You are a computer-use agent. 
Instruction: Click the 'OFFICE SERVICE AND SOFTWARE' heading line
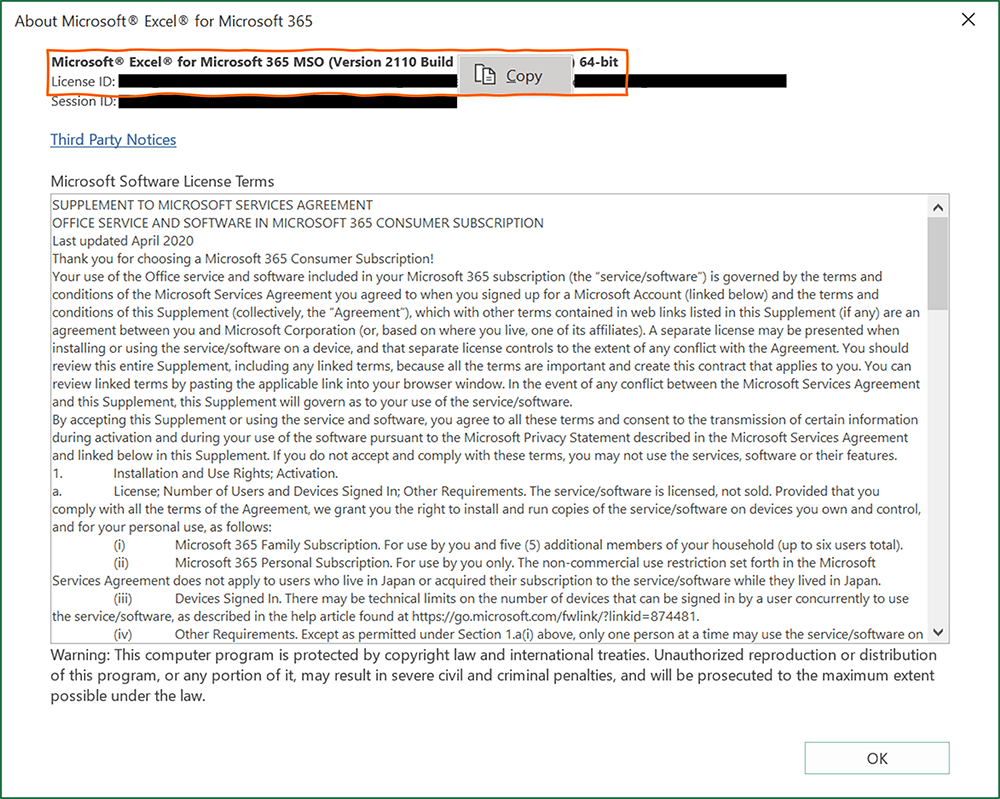coord(298,223)
